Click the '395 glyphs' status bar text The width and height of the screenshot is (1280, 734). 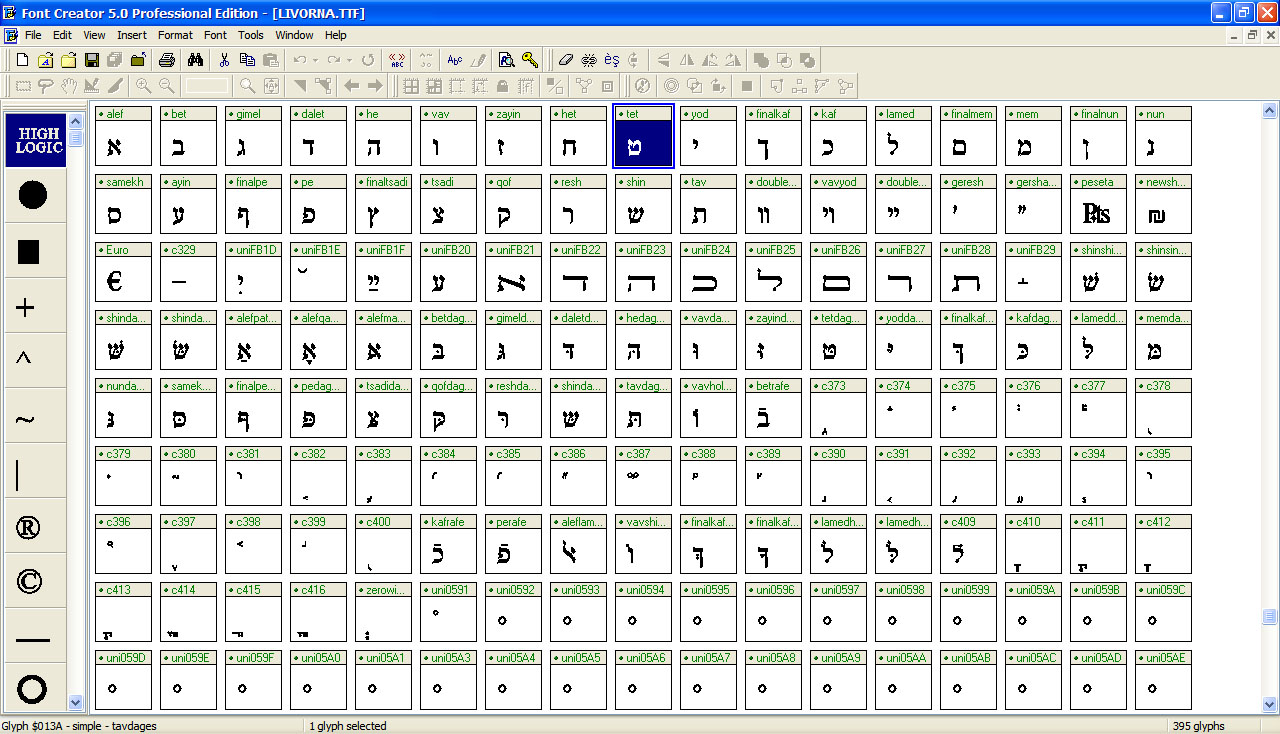tap(1198, 726)
